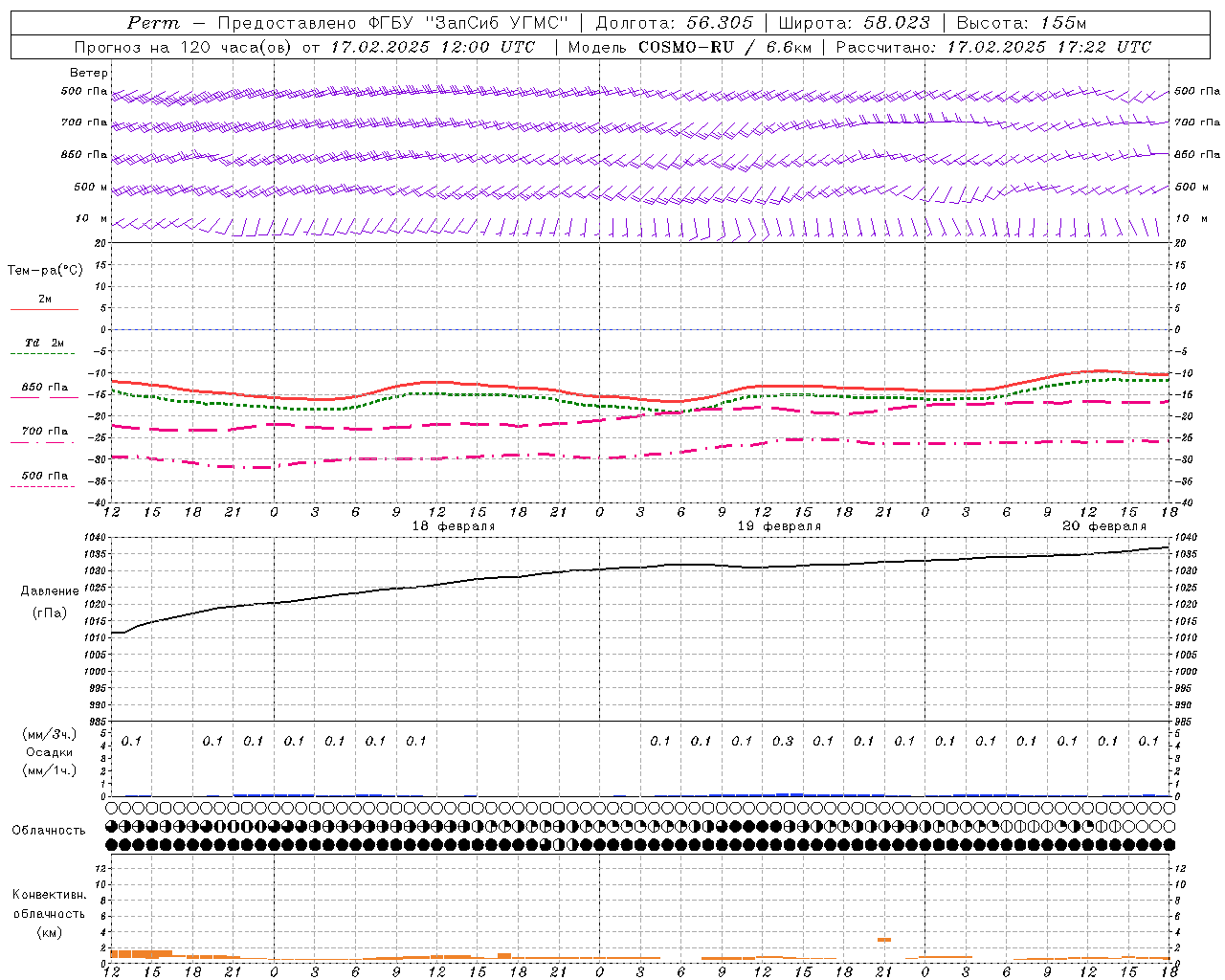This screenshot has width=1225, height=980.
Task: Click the "Давление" pressure panel label
Action: click(x=50, y=591)
